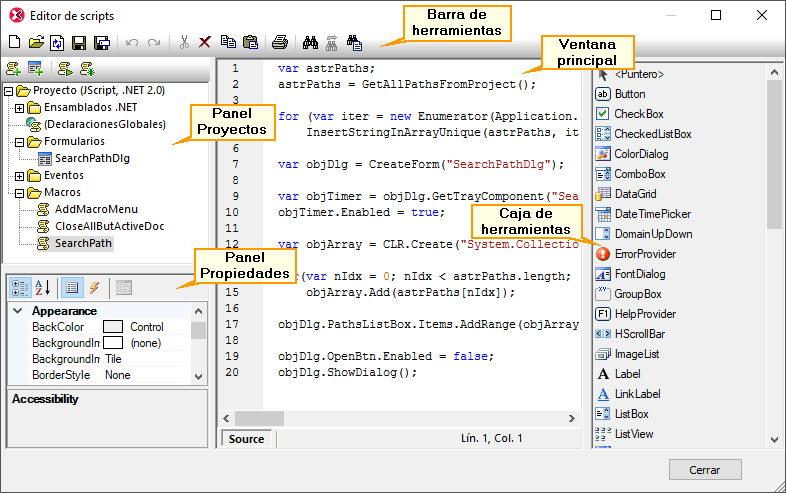Click the Paste clipboard icon in the toolbar

[250, 43]
